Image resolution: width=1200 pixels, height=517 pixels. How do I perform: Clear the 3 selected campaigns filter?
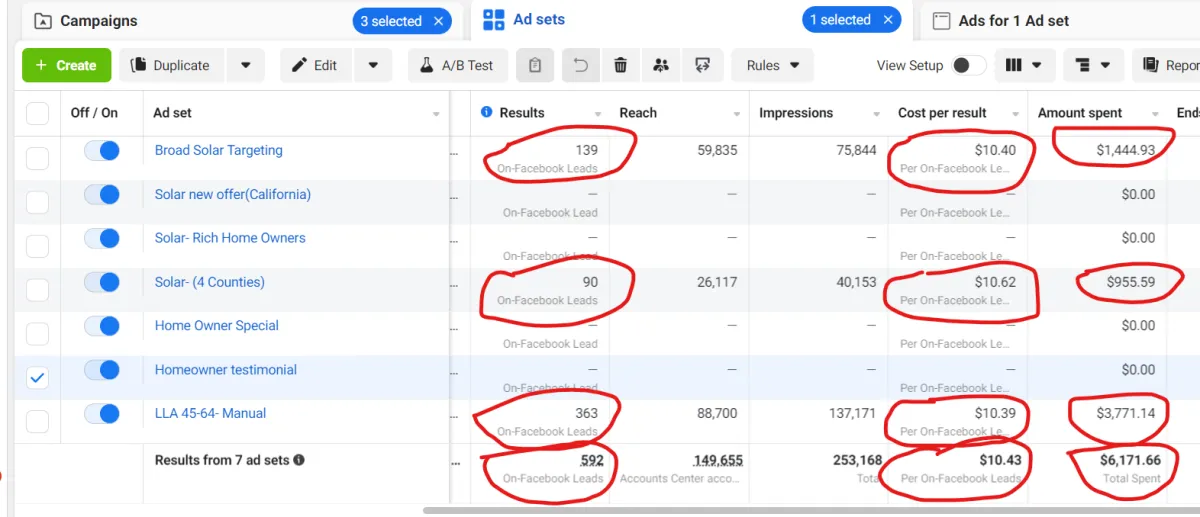point(438,21)
